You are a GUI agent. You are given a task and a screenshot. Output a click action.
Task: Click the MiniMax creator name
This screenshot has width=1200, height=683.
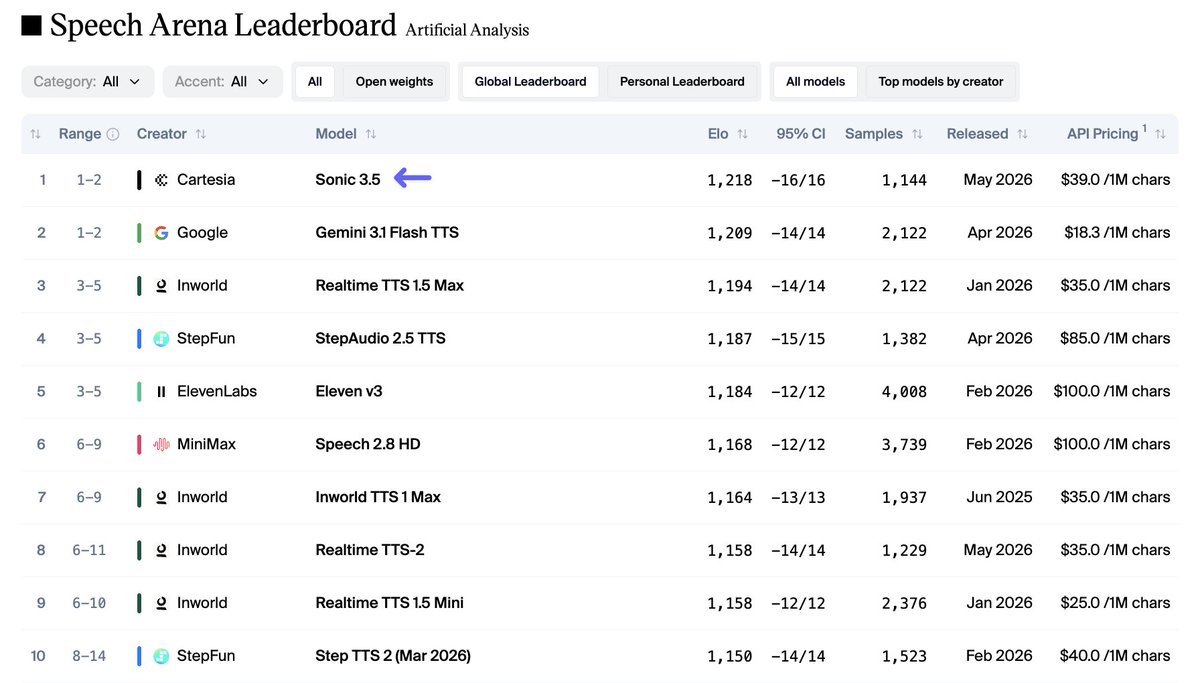click(206, 444)
